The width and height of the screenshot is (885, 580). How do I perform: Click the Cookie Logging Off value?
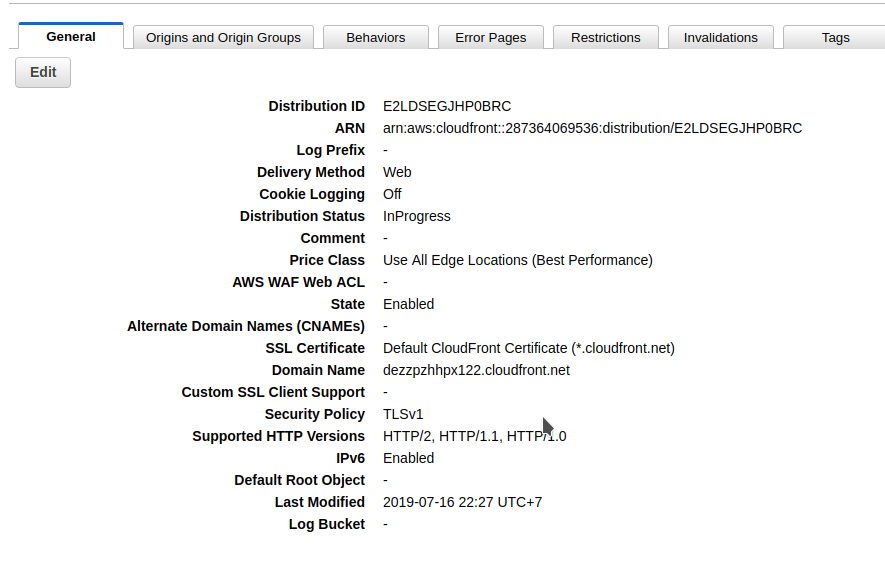(x=392, y=194)
